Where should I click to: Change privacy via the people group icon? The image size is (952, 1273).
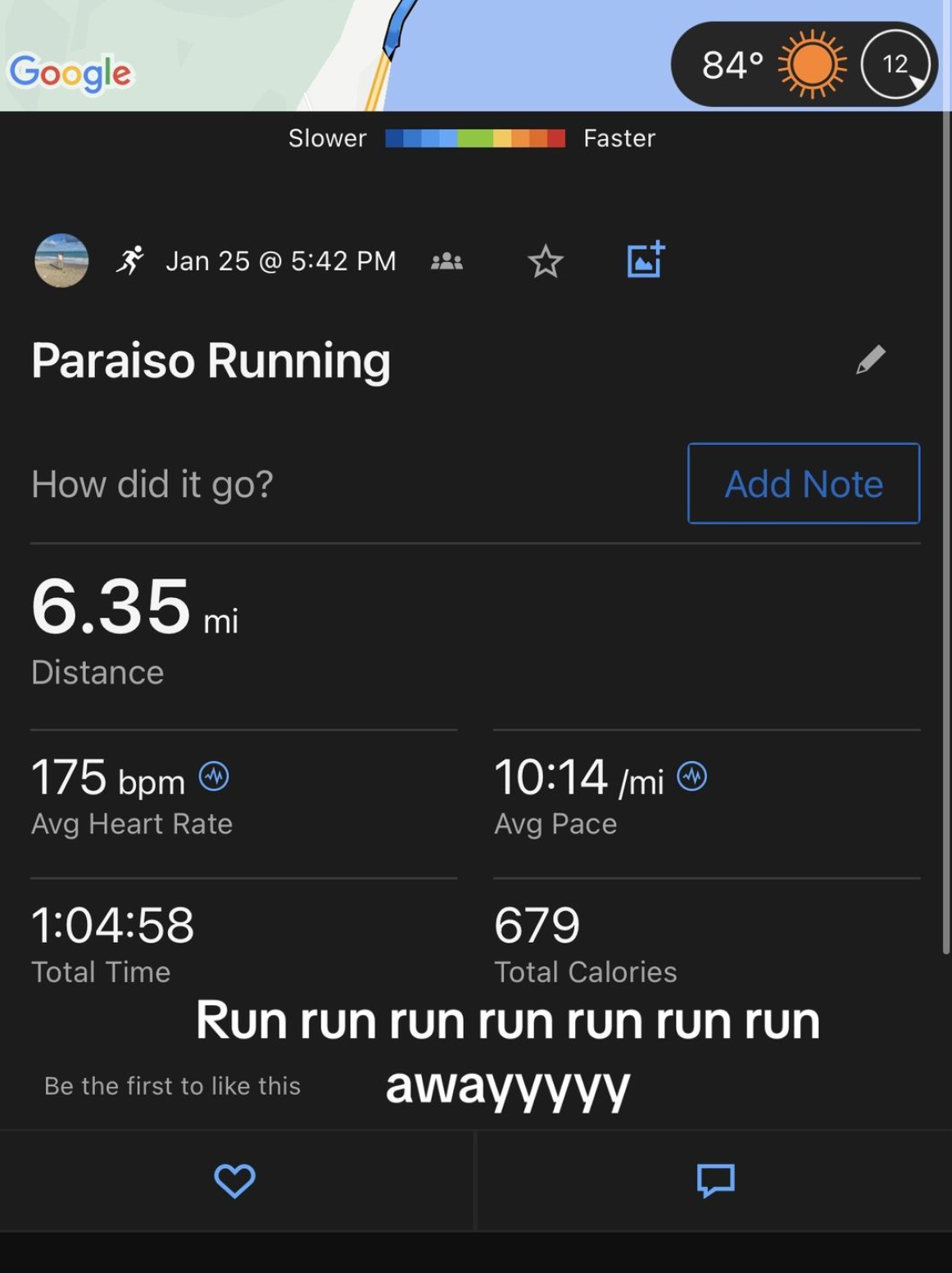pos(447,261)
